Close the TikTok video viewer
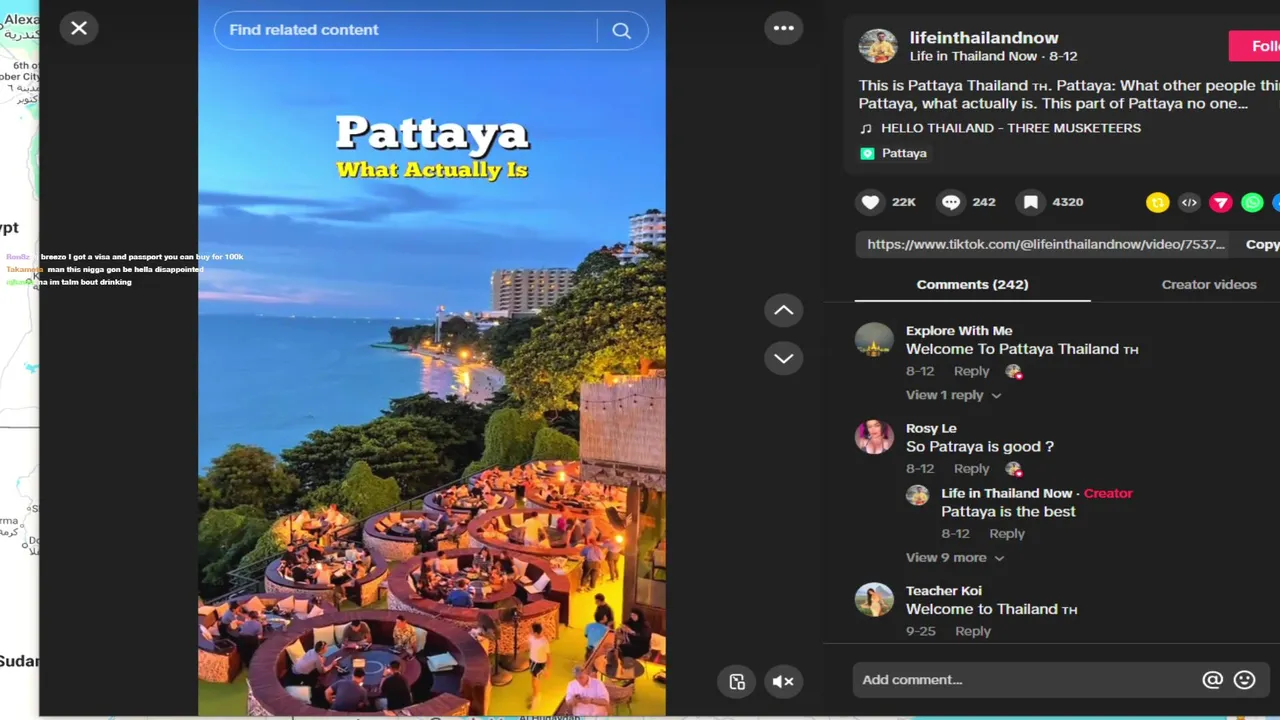Viewport: 1280px width, 720px height. [x=79, y=28]
